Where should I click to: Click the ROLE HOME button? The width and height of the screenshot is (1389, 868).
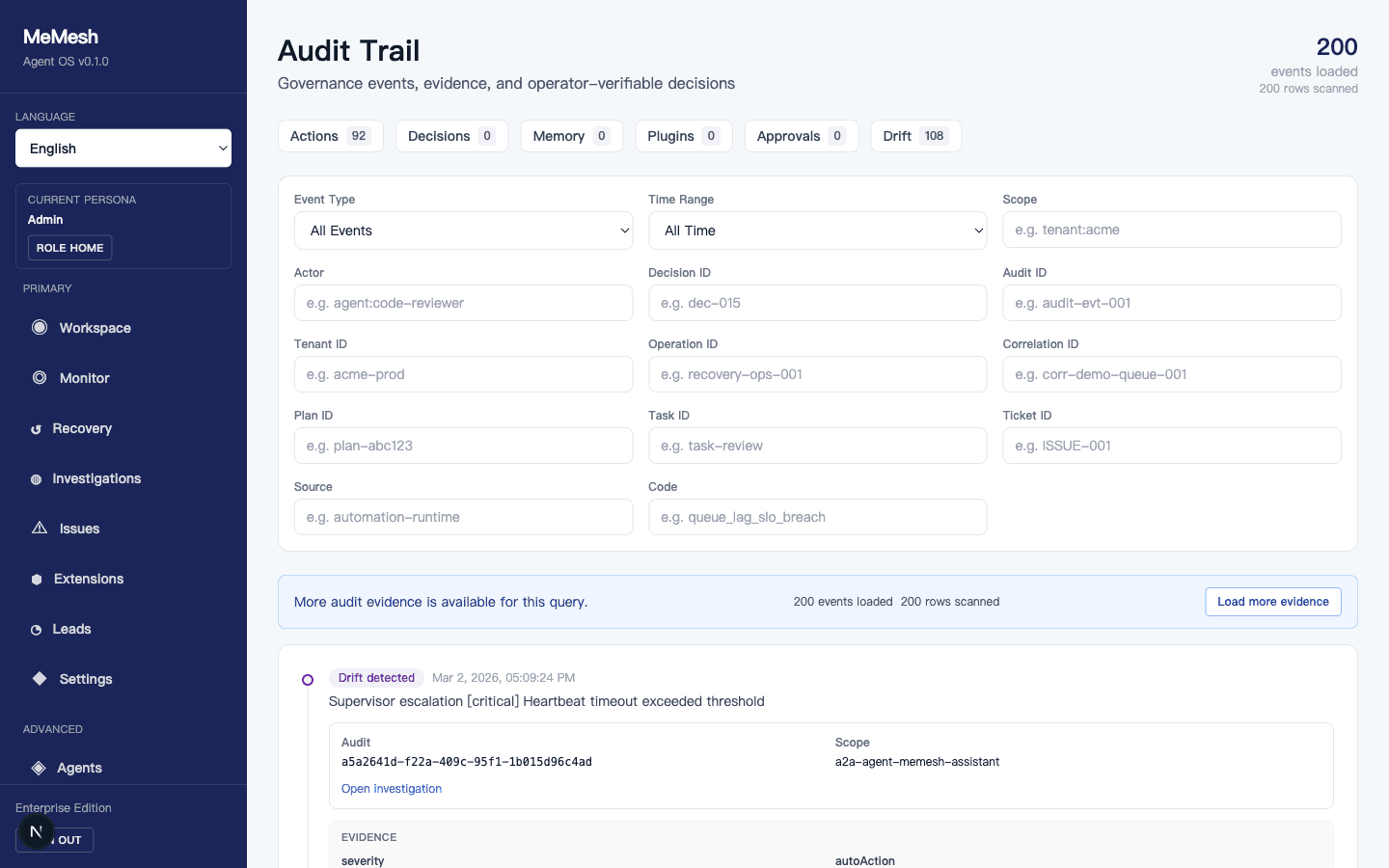point(69,248)
